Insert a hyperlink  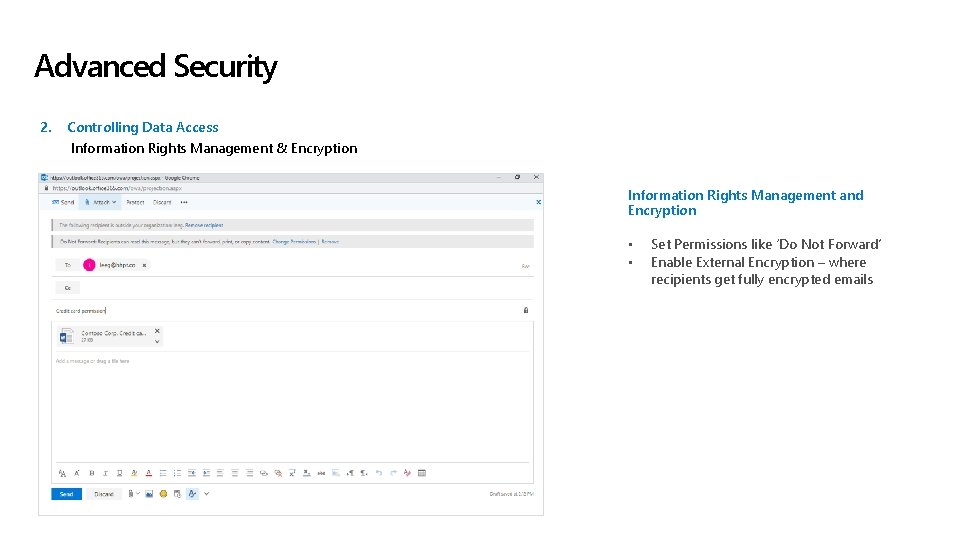(x=263, y=473)
